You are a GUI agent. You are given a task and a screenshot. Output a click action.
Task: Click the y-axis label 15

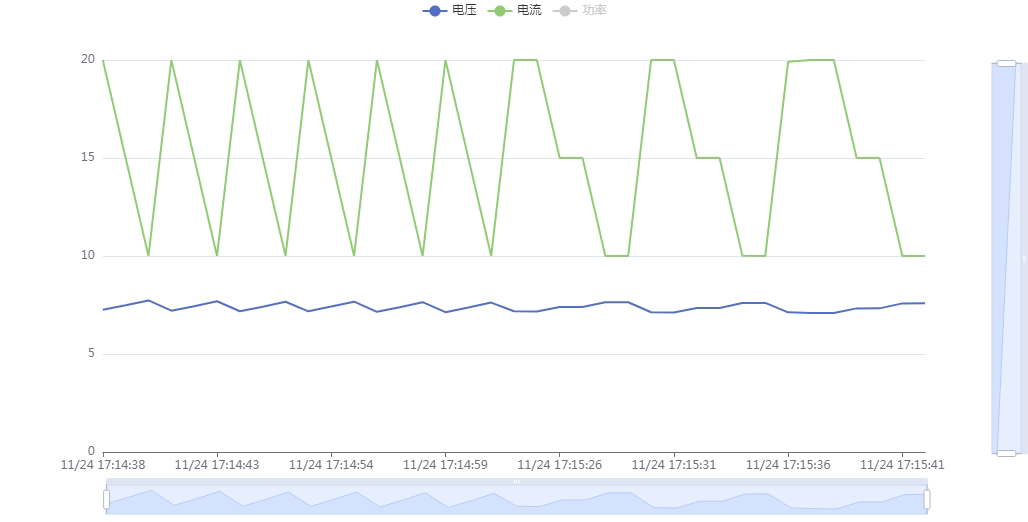88,157
